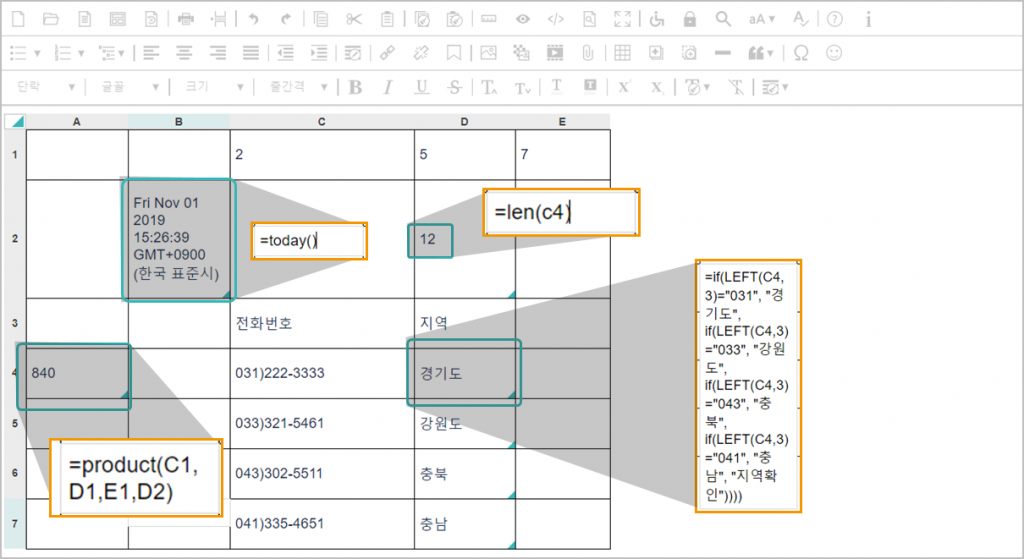Increase font size with T up icon

tap(489, 87)
